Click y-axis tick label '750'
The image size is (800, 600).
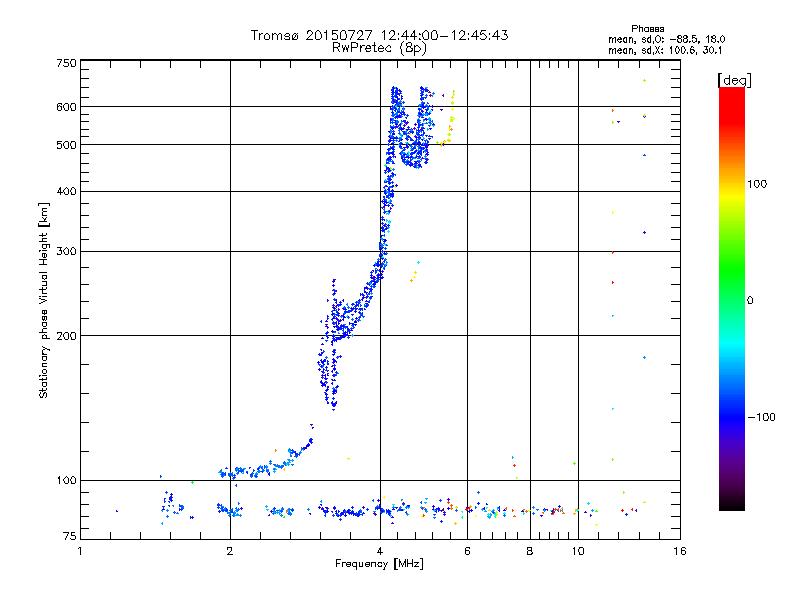67,63
